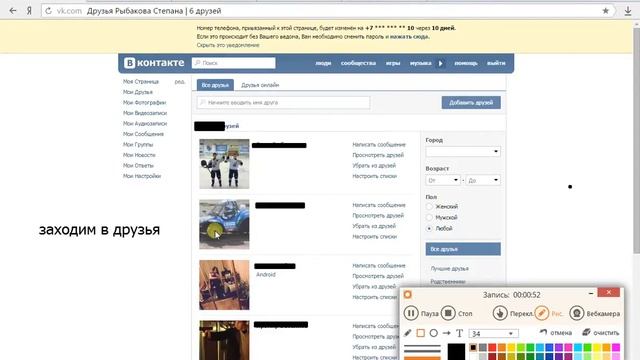Screen dimensions: 640x360
Task: Pick the purple color swatch
Action: click(x=559, y=348)
